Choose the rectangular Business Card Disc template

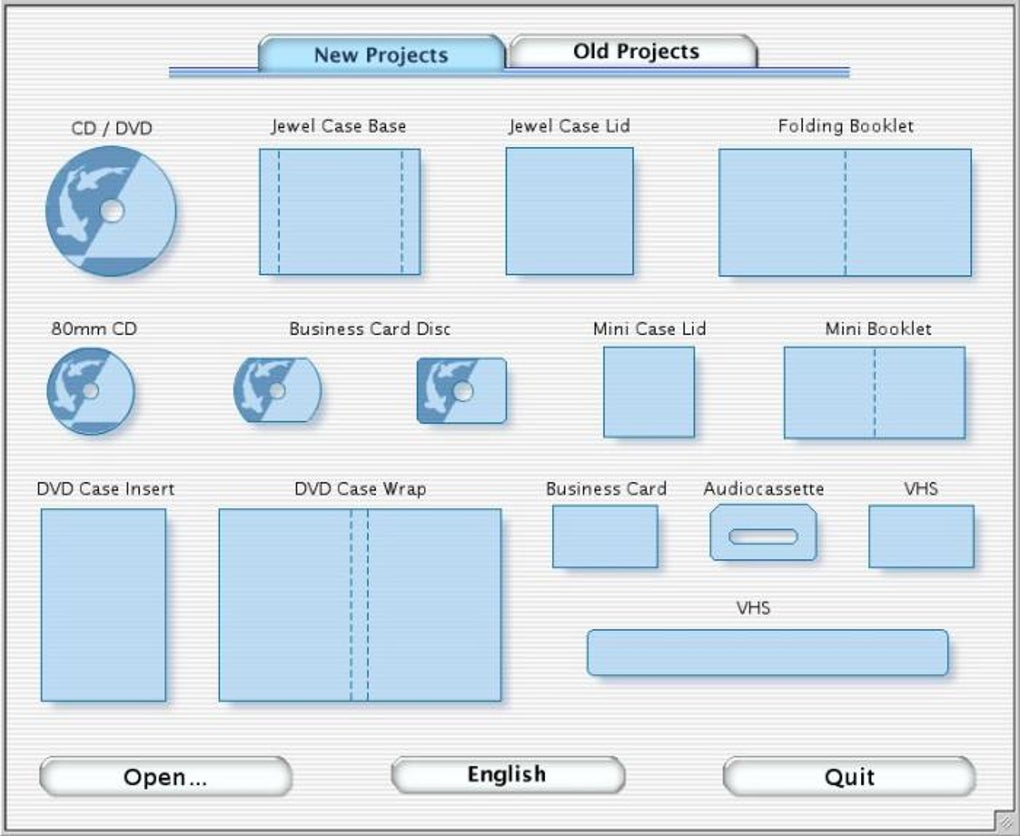click(460, 390)
